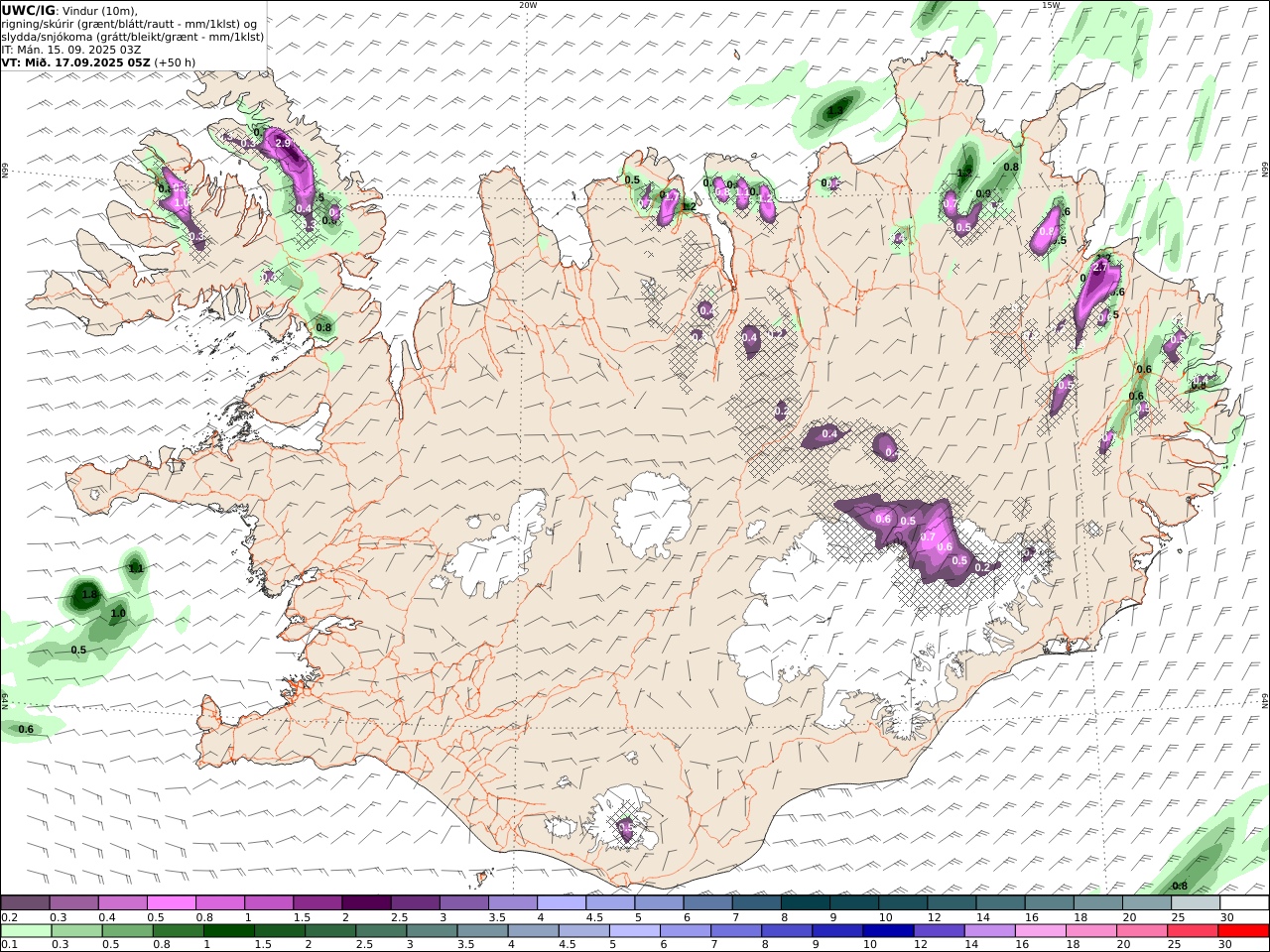Click the '2.7' precipitation value in the east
Image resolution: width=1270 pixels, height=952 pixels.
click(x=1100, y=268)
